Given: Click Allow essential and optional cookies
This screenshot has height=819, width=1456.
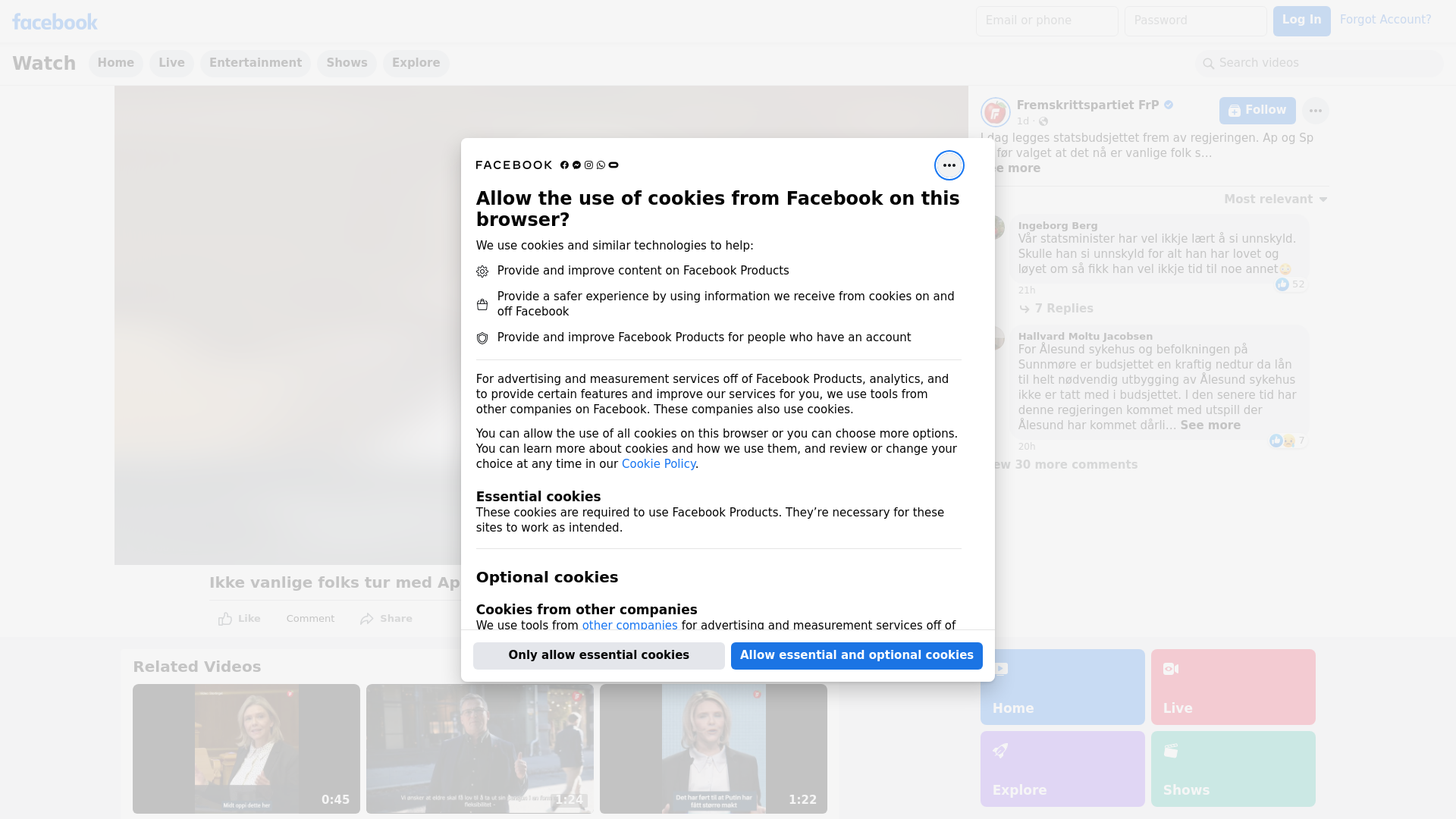Looking at the screenshot, I should point(856,656).
